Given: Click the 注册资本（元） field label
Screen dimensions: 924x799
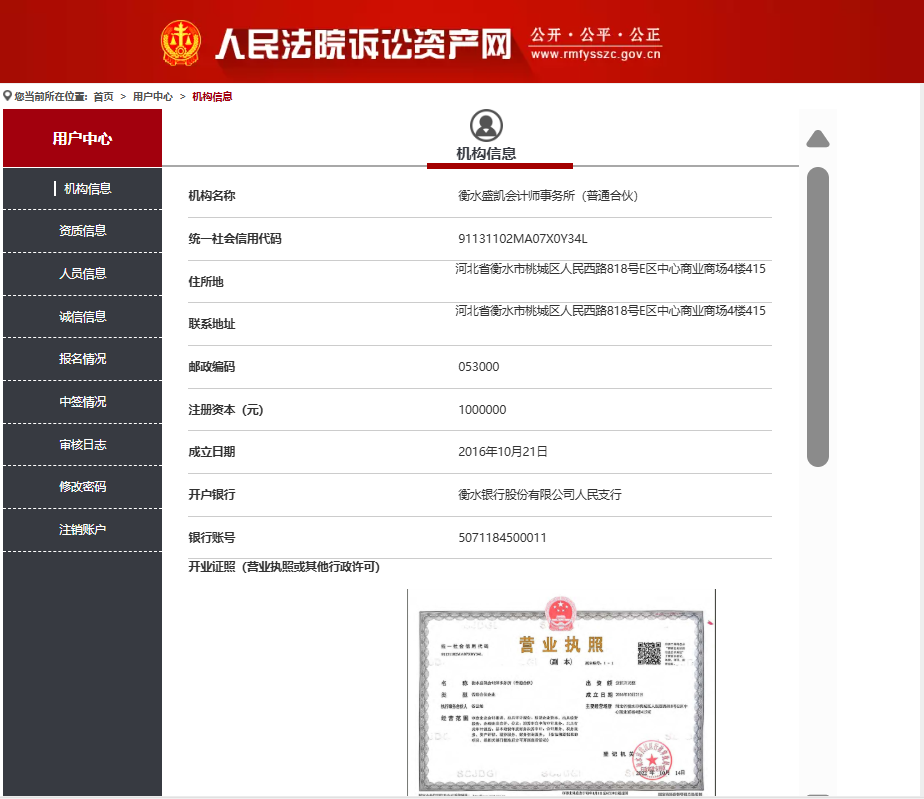Looking at the screenshot, I should point(226,410).
